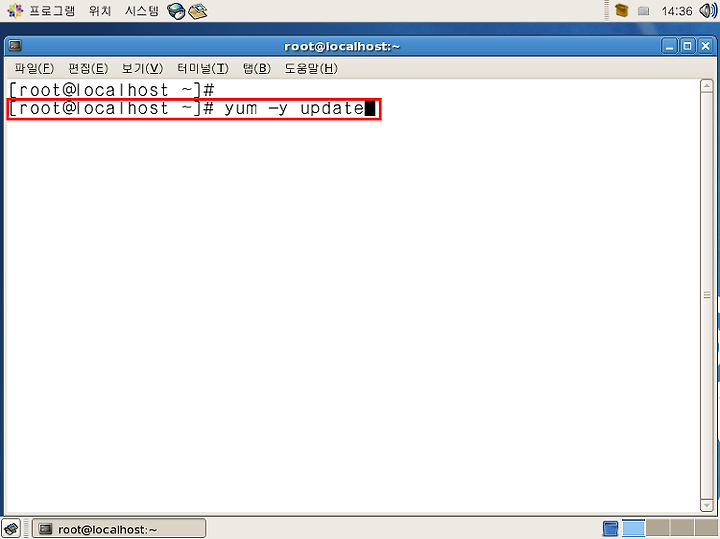Image resolution: width=720 pixels, height=539 pixels.
Task: Launch the email client panel icon
Action: point(198,11)
